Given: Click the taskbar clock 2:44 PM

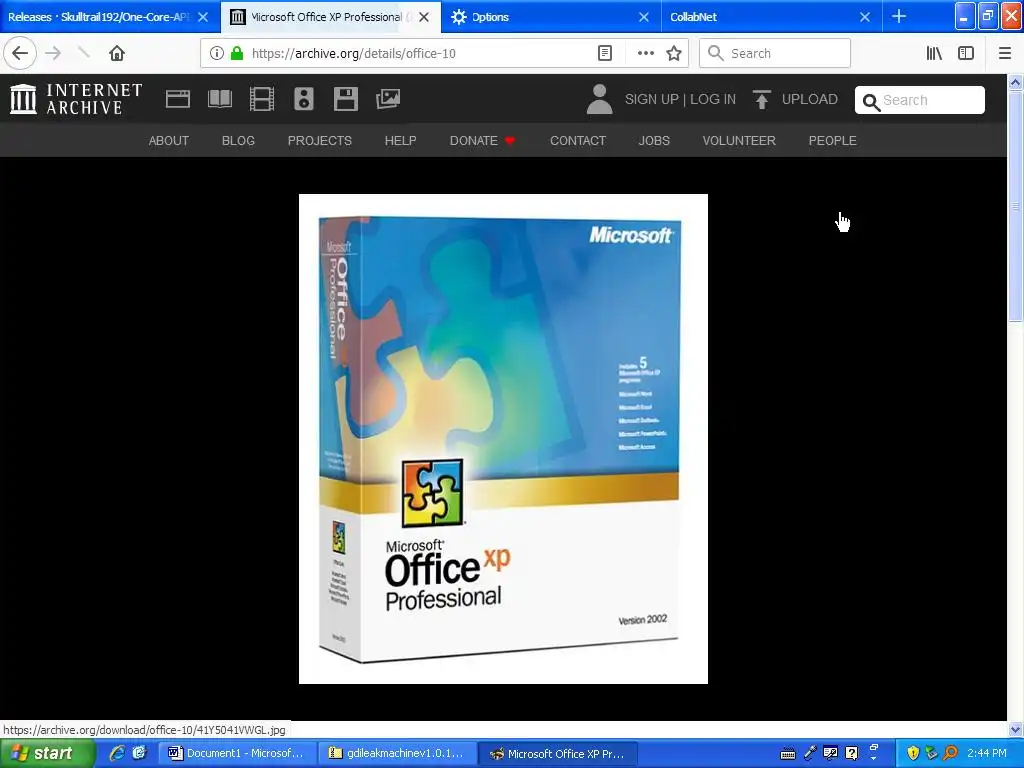Looking at the screenshot, I should pos(987,753).
